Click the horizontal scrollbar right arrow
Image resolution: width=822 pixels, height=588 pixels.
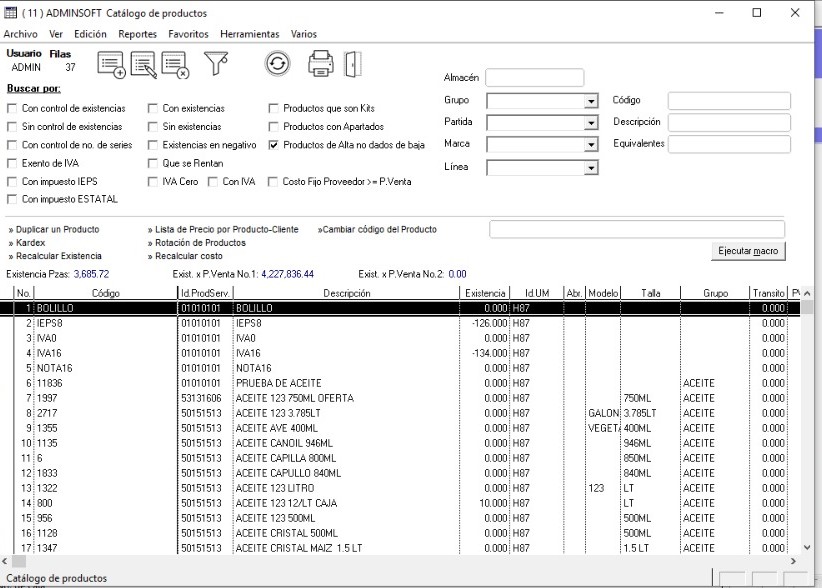[x=792, y=563]
